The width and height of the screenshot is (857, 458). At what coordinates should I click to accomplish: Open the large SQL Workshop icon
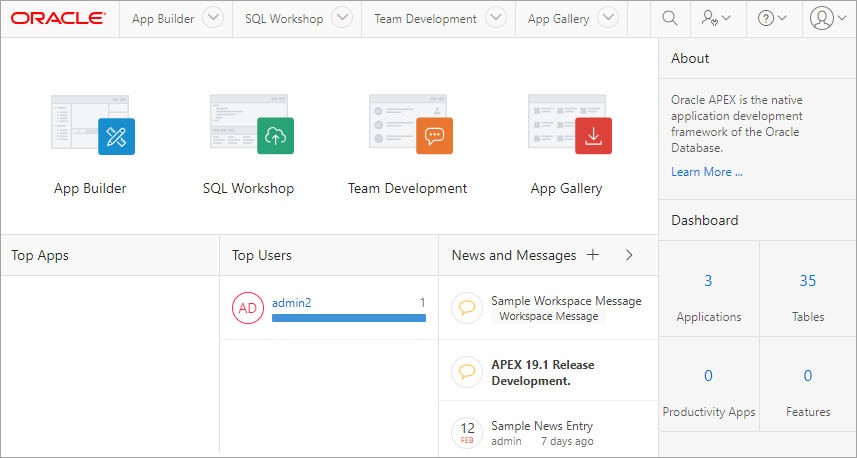tap(252, 125)
